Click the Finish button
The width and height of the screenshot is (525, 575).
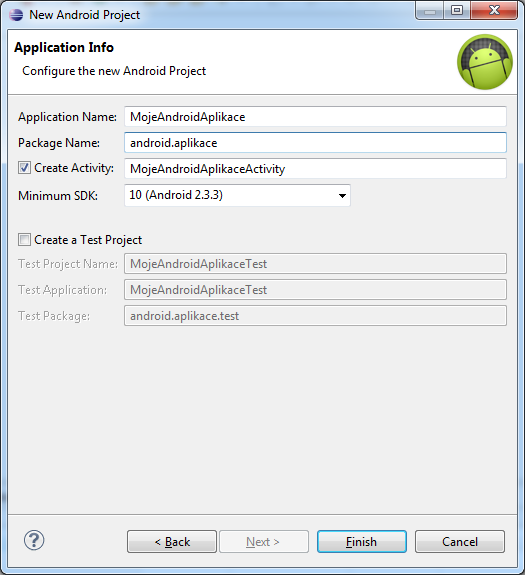coord(362,541)
